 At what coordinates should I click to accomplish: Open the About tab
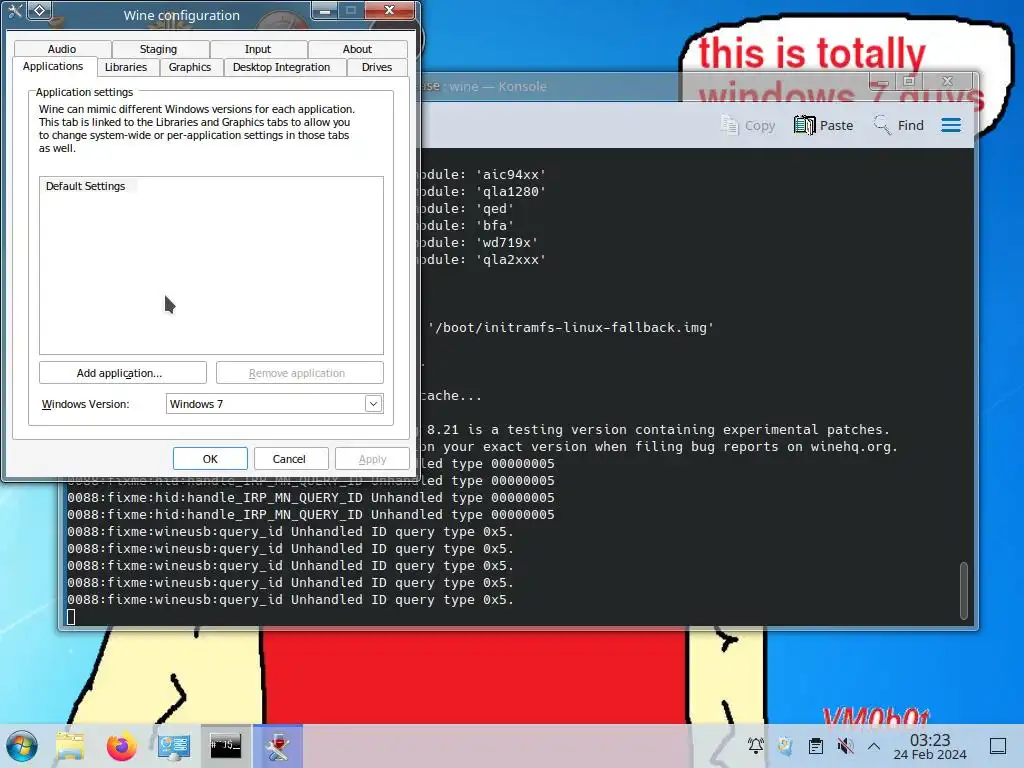[357, 49]
